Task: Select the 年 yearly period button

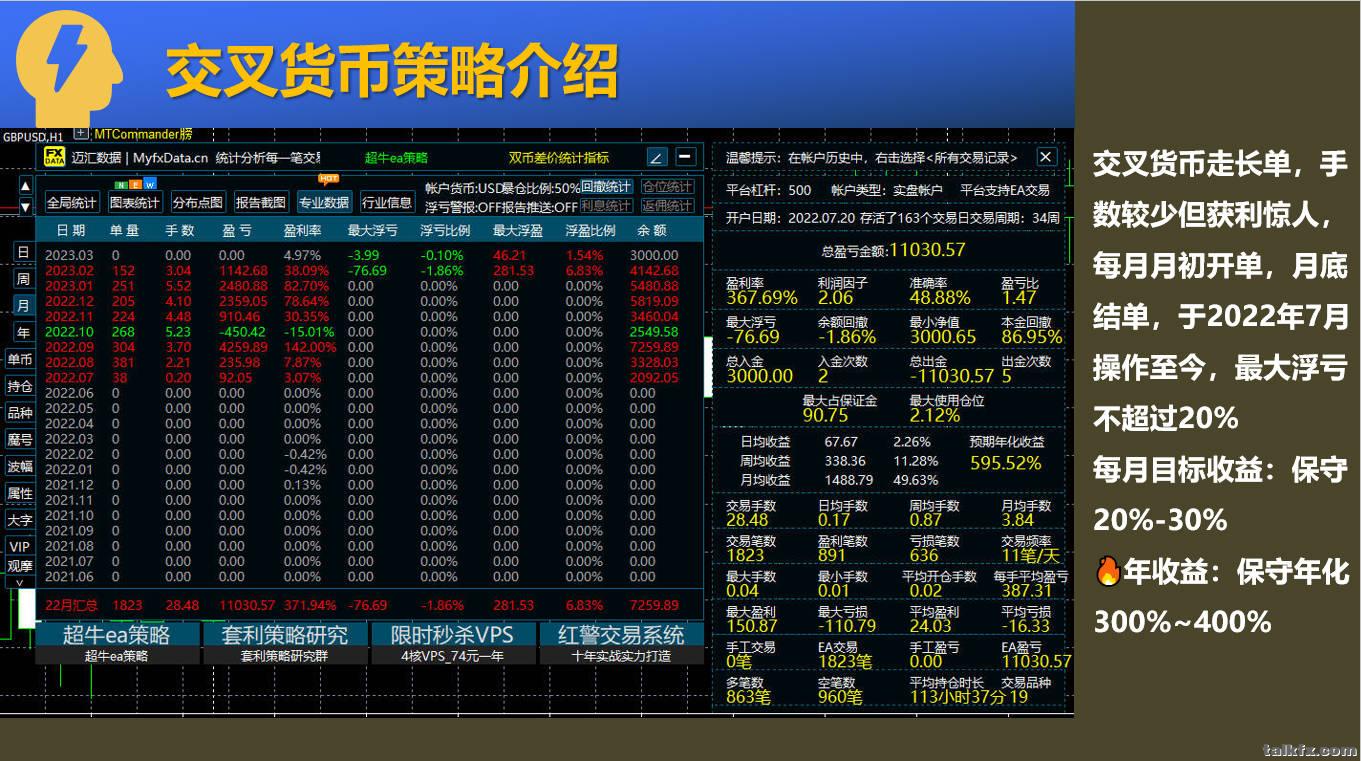Action: 23,332
